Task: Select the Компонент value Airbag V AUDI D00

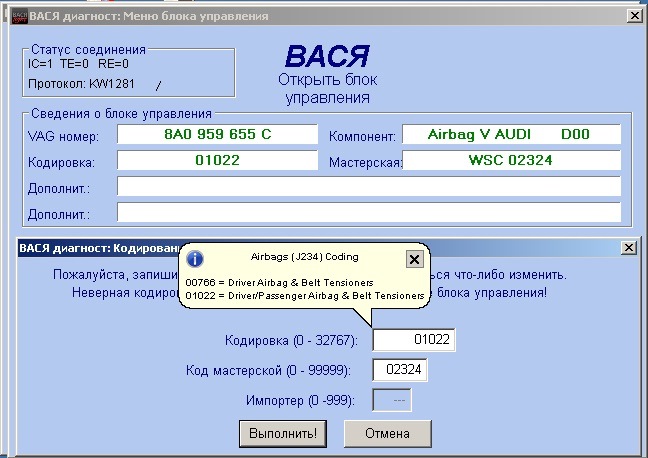Action: tap(511, 134)
